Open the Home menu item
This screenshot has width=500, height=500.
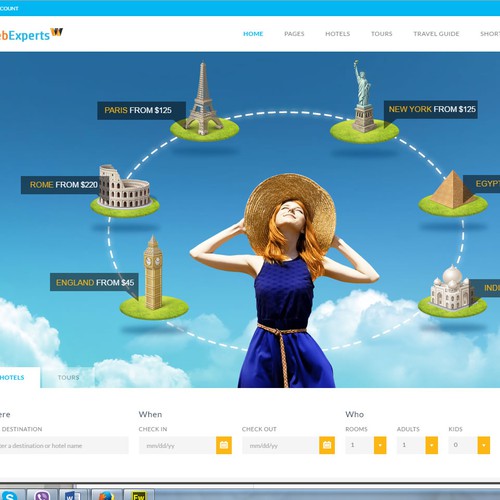click(x=253, y=34)
